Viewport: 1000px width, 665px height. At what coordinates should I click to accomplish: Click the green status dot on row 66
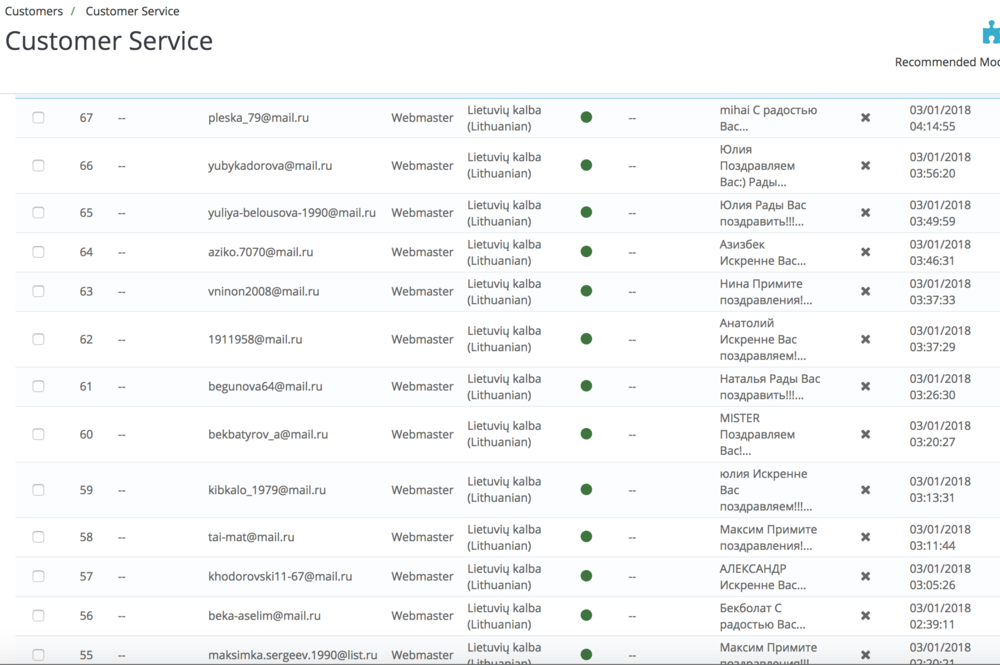point(585,165)
